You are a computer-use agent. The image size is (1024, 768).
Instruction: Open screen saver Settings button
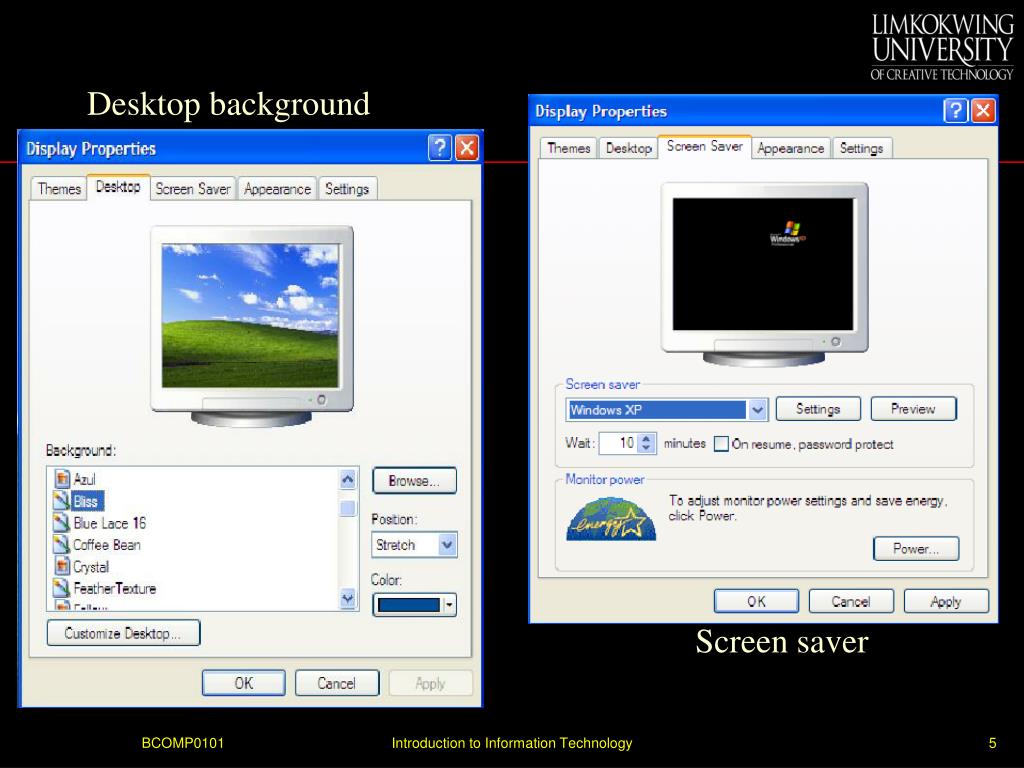[x=818, y=409]
